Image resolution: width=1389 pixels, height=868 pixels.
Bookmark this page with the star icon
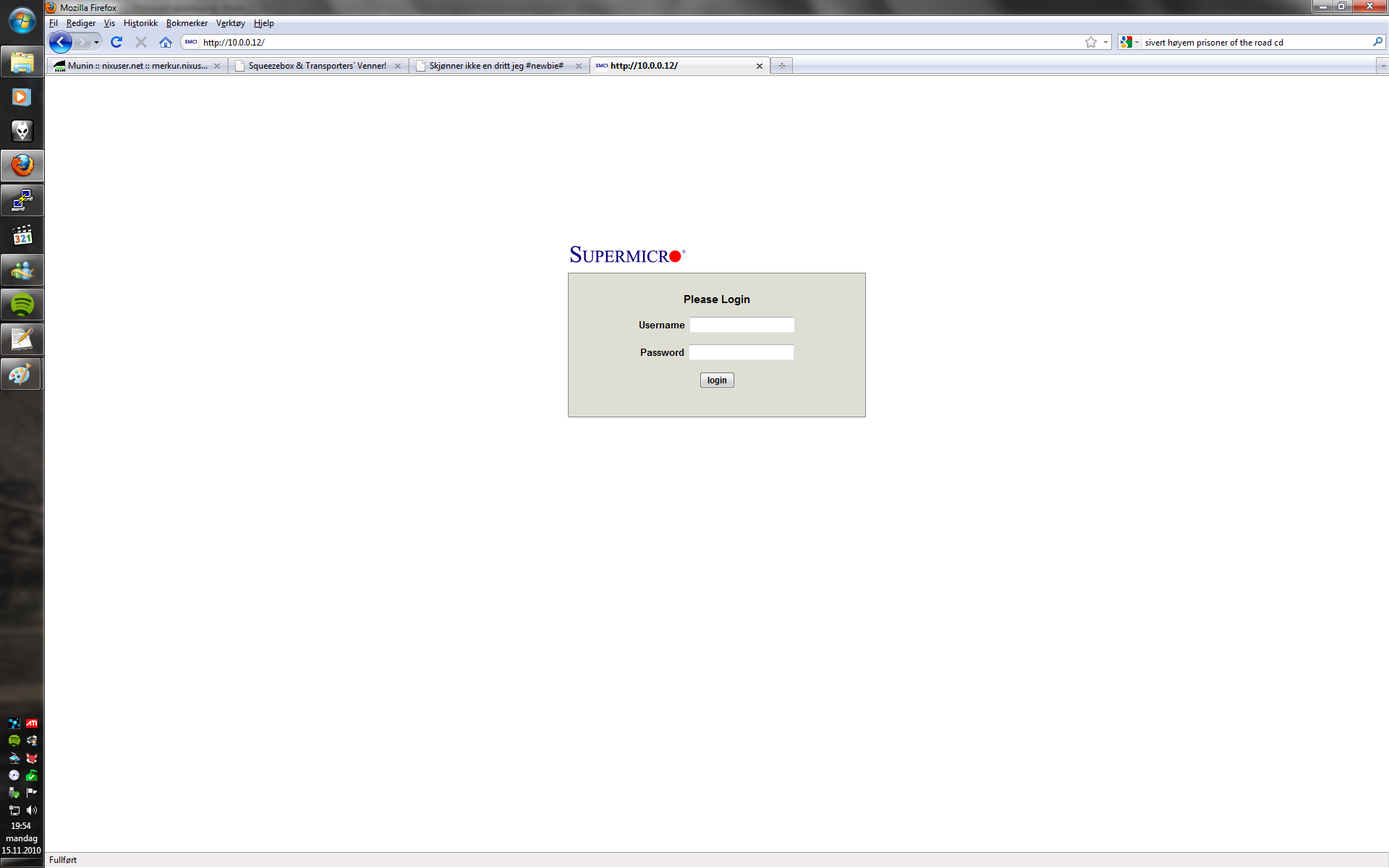1090,43
